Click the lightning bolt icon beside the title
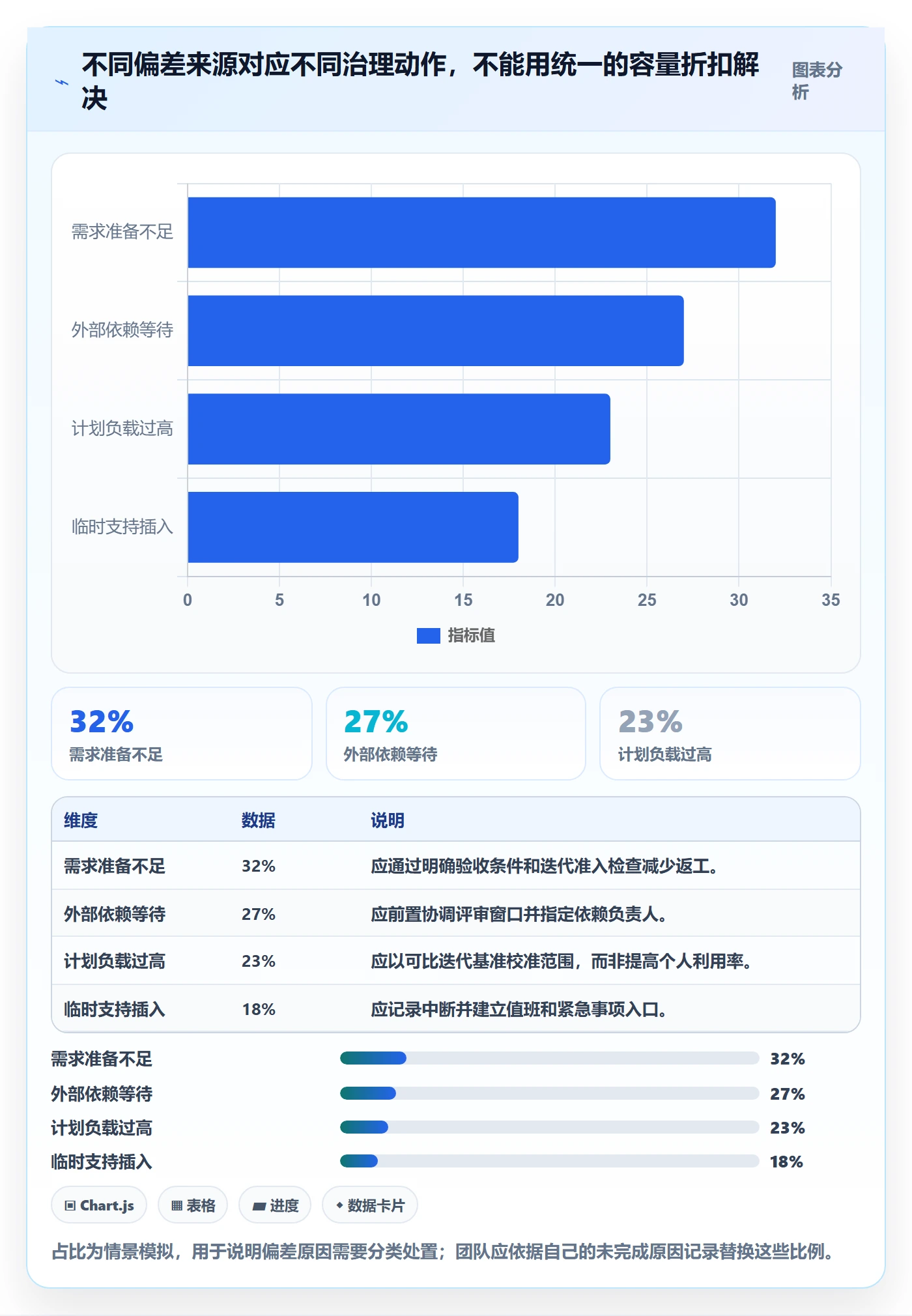 click(x=62, y=83)
